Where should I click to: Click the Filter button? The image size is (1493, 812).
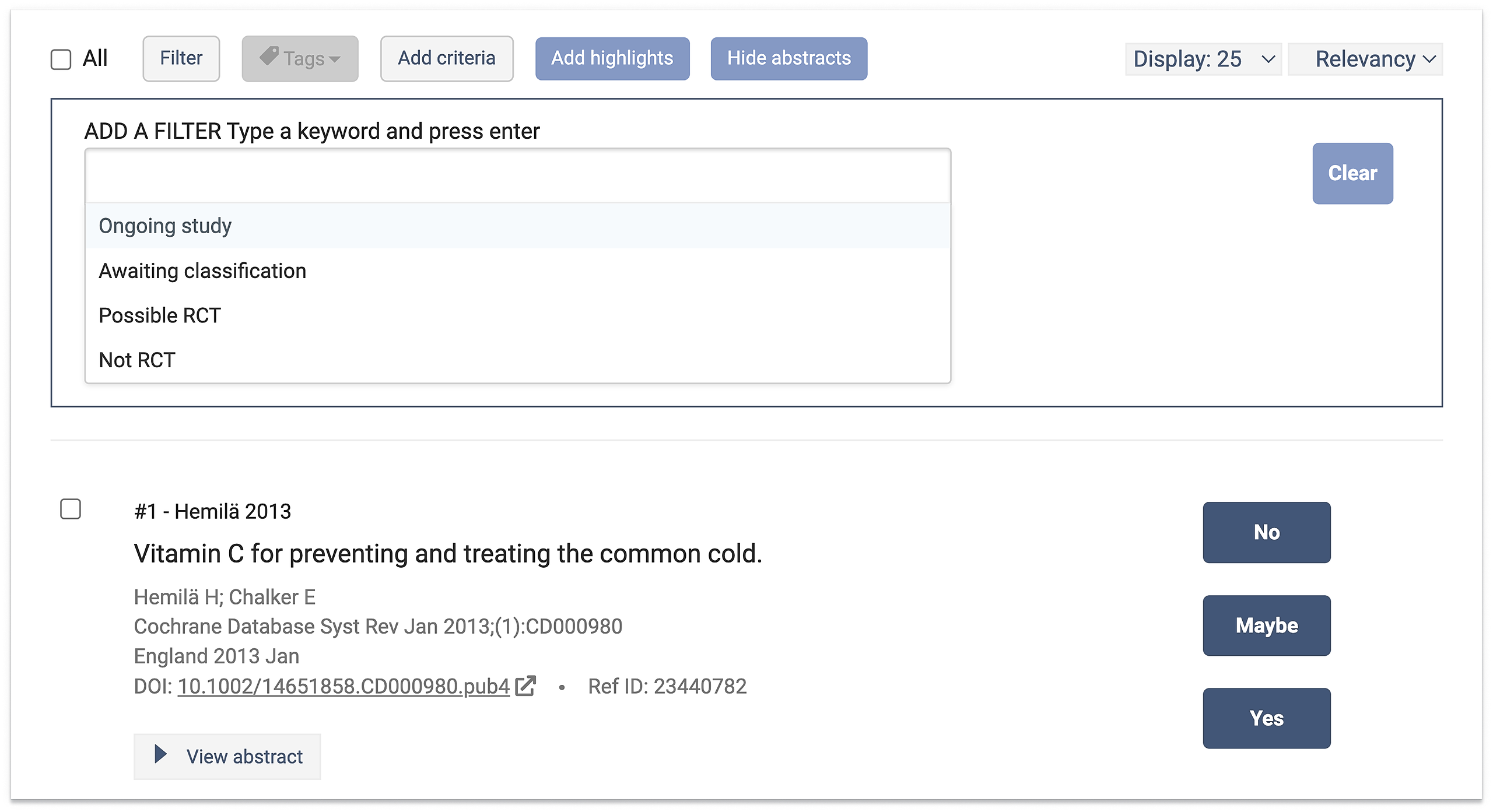click(181, 58)
